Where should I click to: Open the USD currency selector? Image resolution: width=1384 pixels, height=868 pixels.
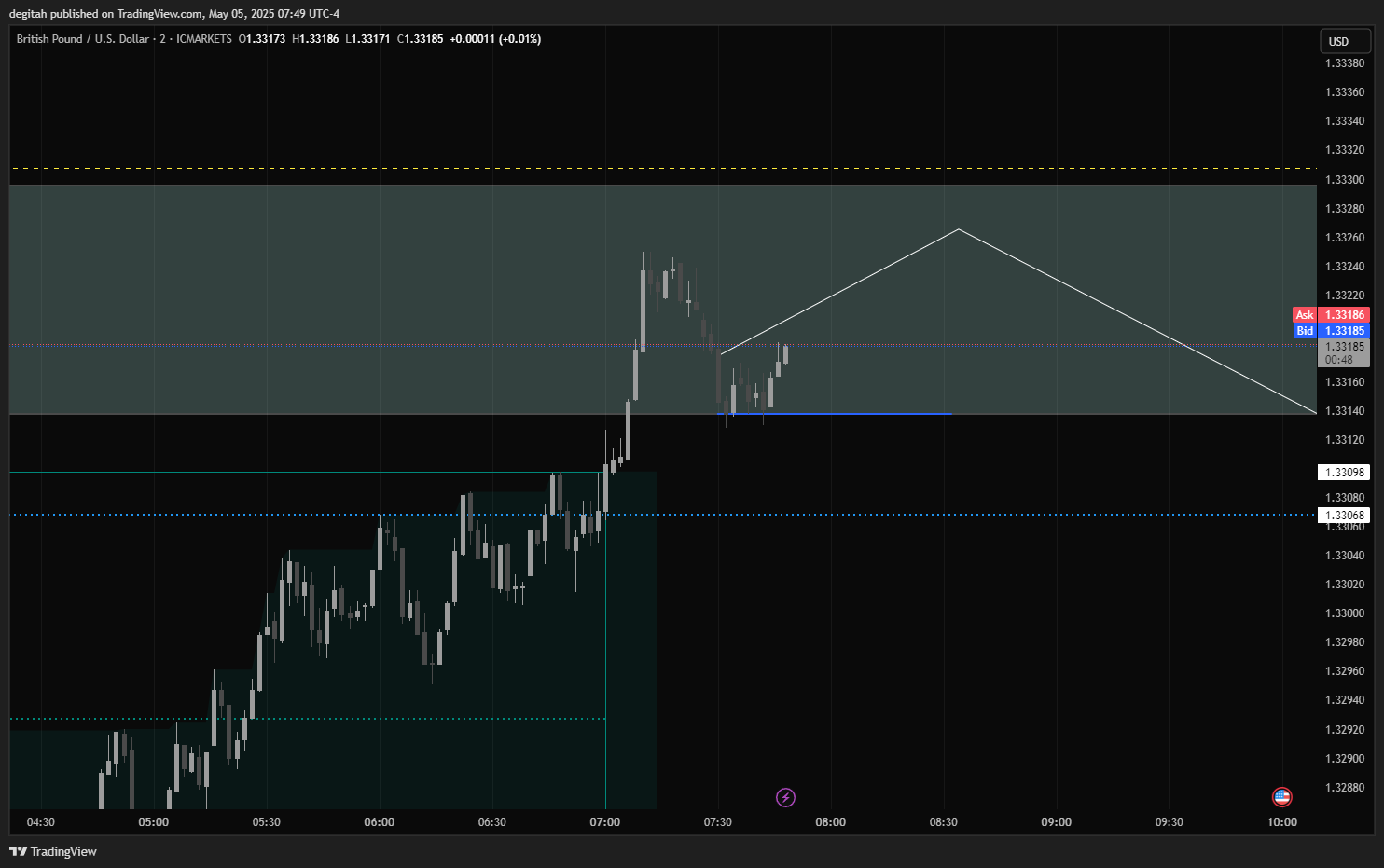[x=1344, y=41]
